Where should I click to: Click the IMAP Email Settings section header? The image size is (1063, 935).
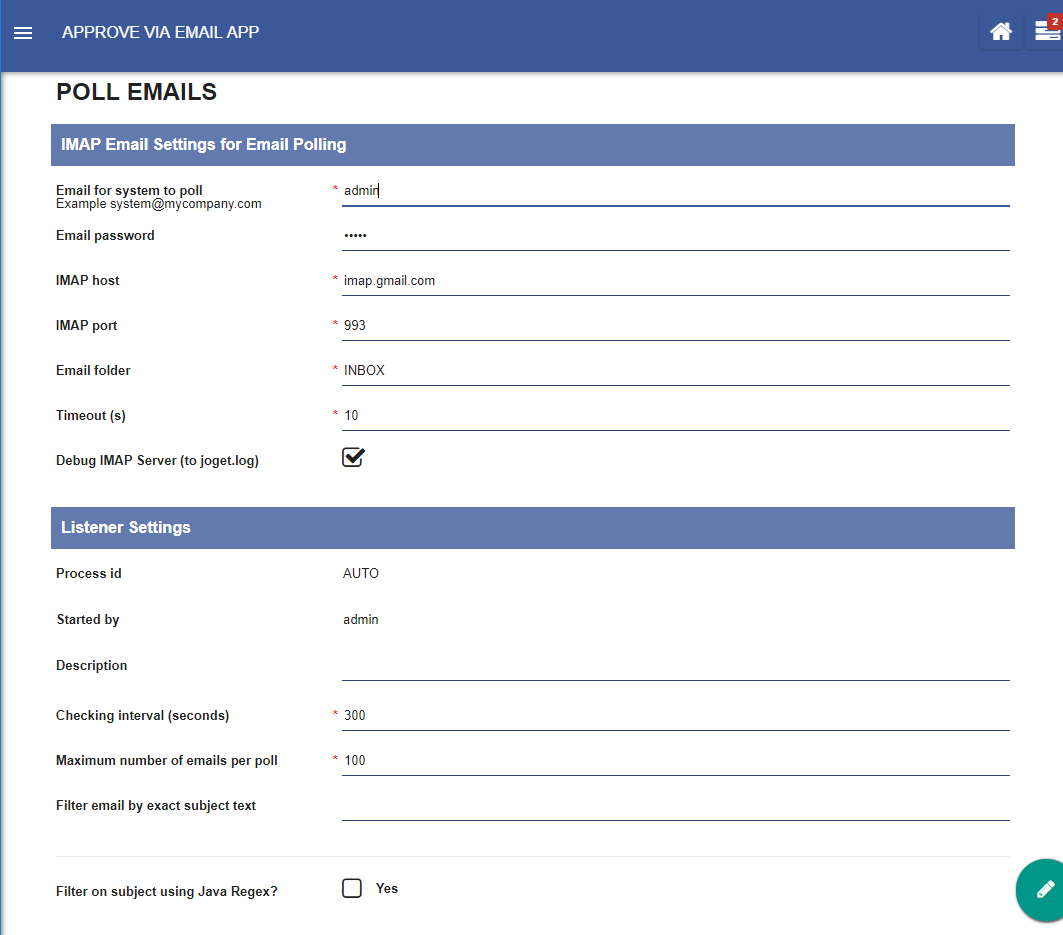click(x=533, y=144)
